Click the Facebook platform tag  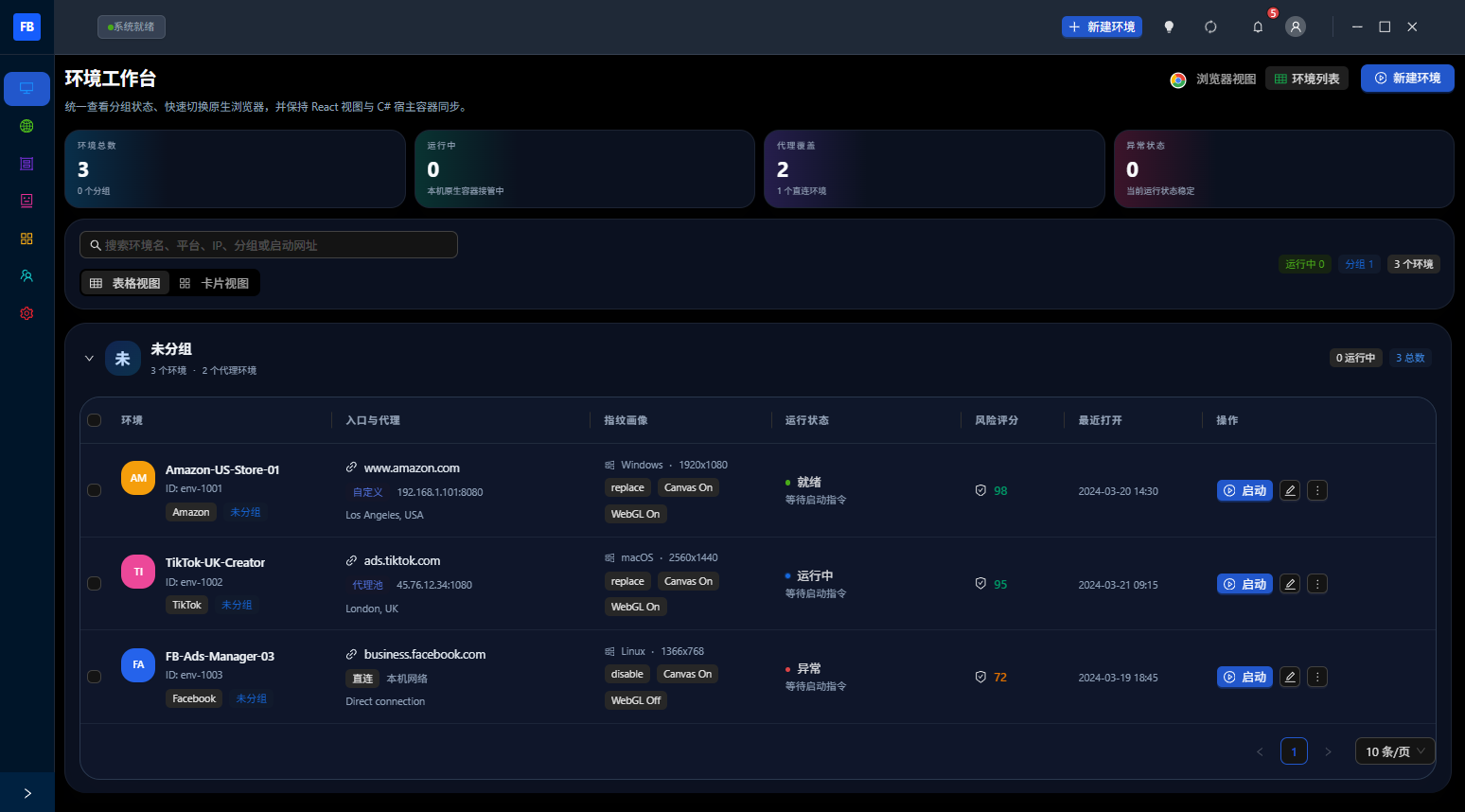pyautogui.click(x=194, y=698)
